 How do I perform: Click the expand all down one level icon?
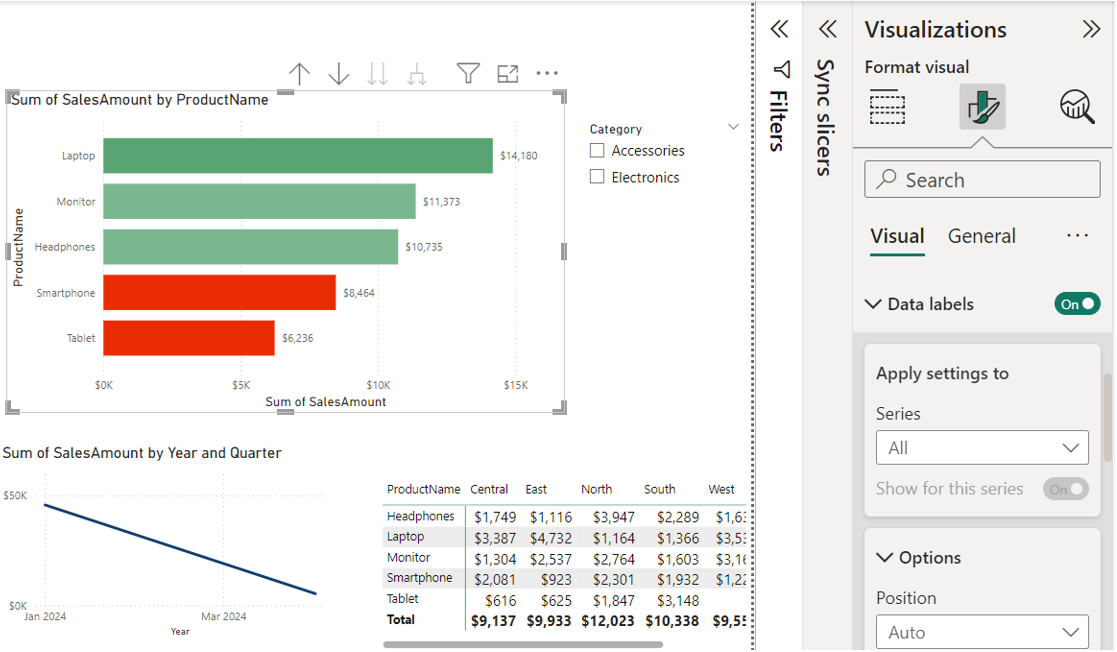pyautogui.click(x=417, y=73)
